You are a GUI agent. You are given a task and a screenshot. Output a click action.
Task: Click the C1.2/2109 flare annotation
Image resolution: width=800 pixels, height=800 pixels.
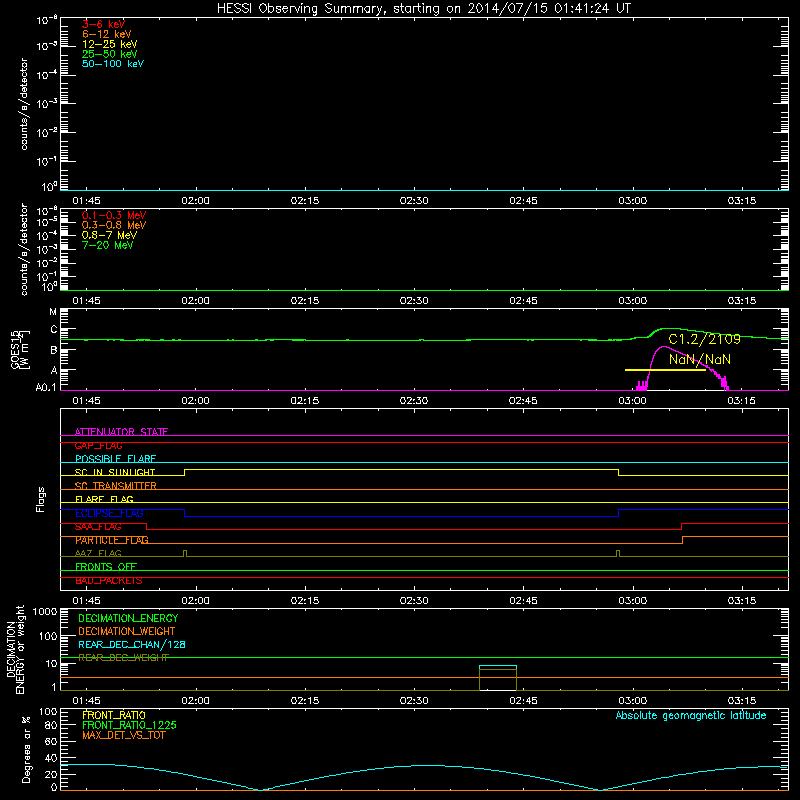tap(704, 339)
